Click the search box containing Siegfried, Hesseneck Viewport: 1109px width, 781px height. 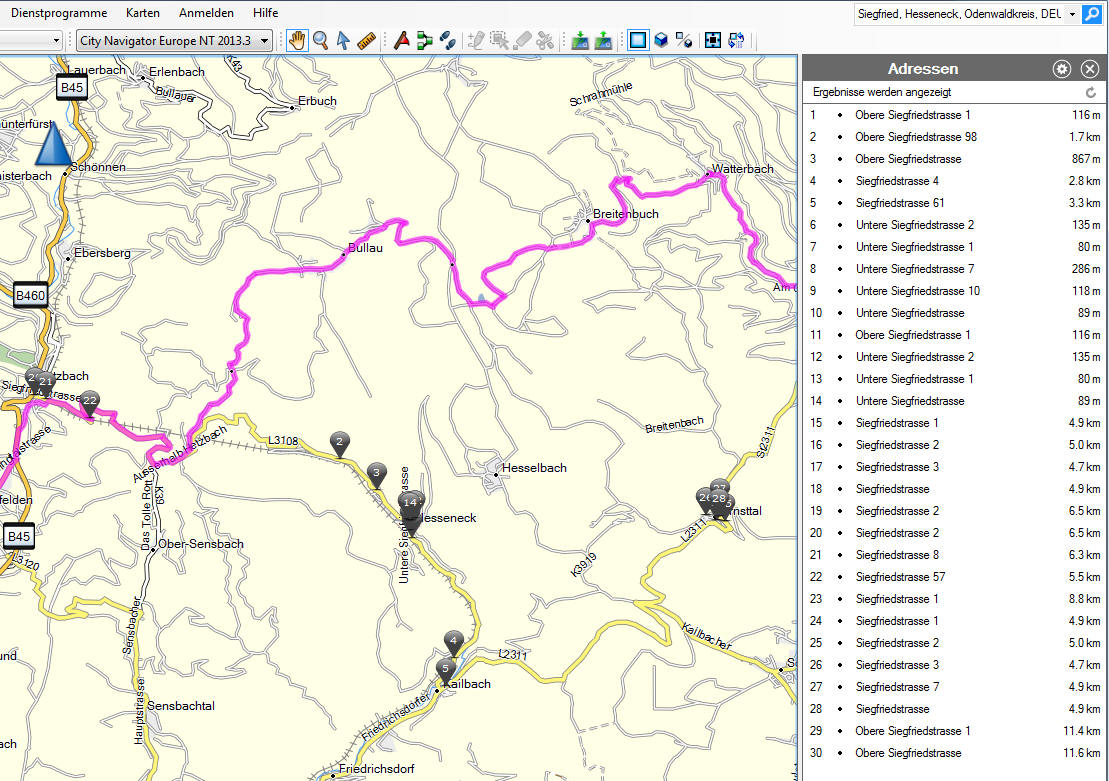click(x=958, y=15)
